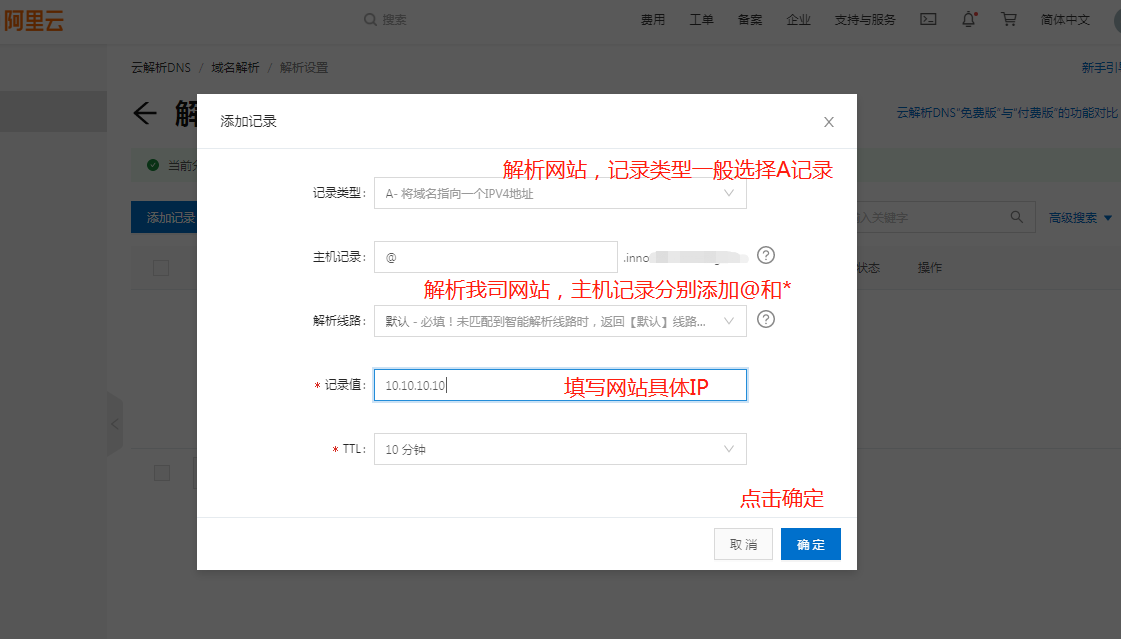Open the 企业 menu
Image resolution: width=1121 pixels, height=639 pixels.
[x=799, y=20]
